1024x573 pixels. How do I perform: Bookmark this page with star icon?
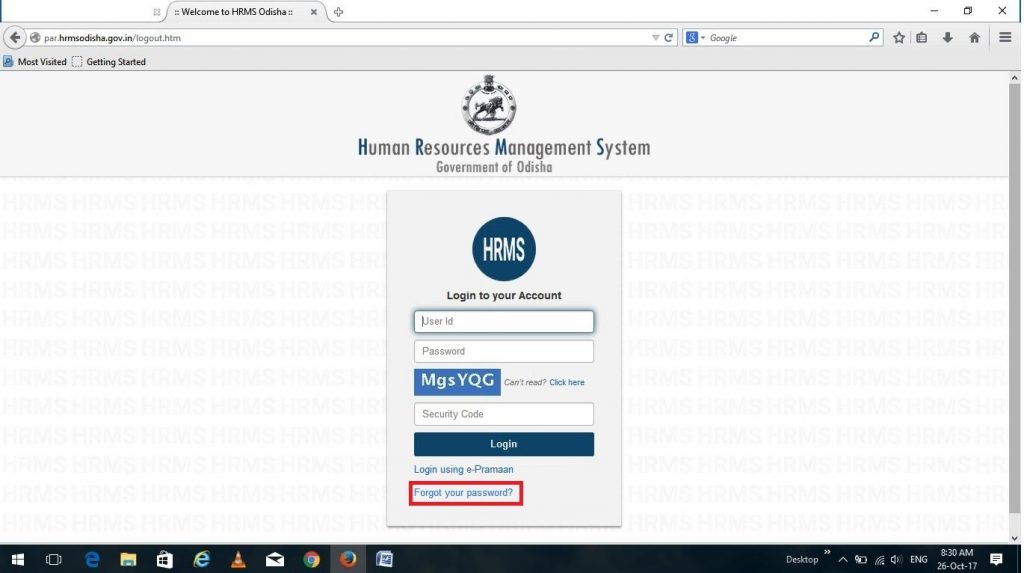click(x=899, y=38)
